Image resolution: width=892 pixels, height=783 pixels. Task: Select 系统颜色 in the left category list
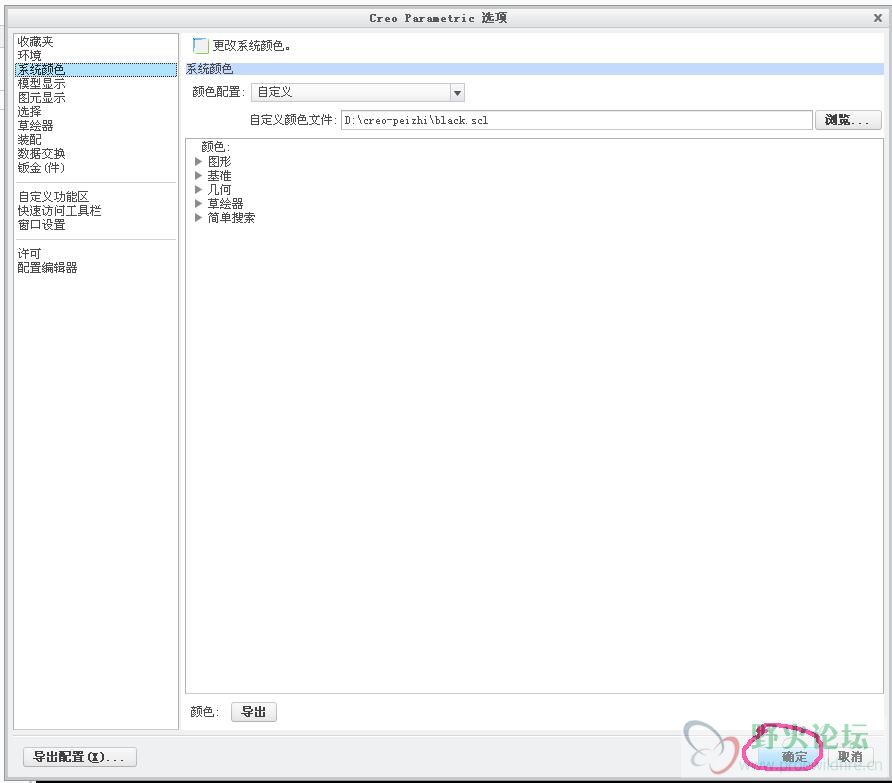96,69
